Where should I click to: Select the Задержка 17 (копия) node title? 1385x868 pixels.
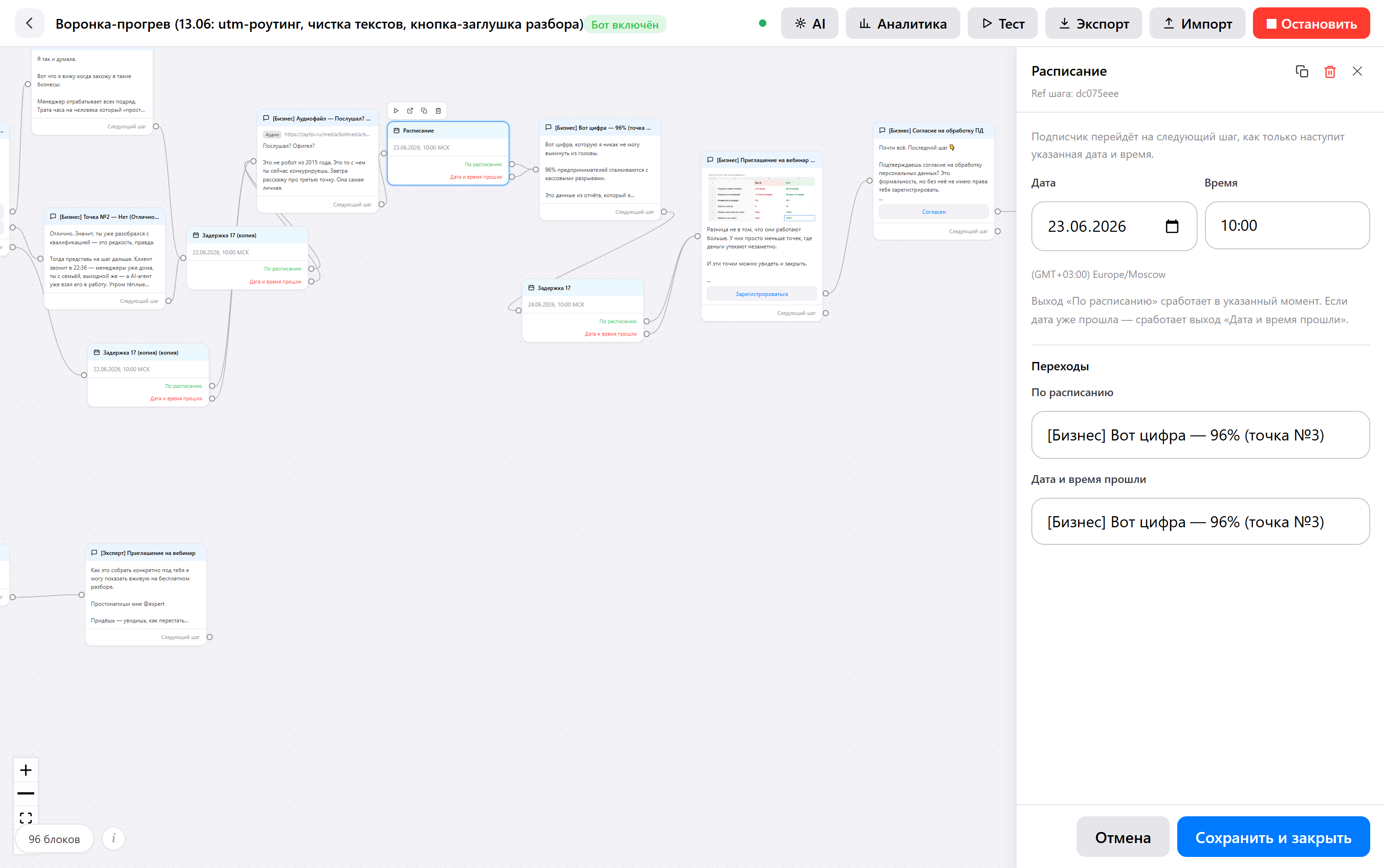(229, 235)
